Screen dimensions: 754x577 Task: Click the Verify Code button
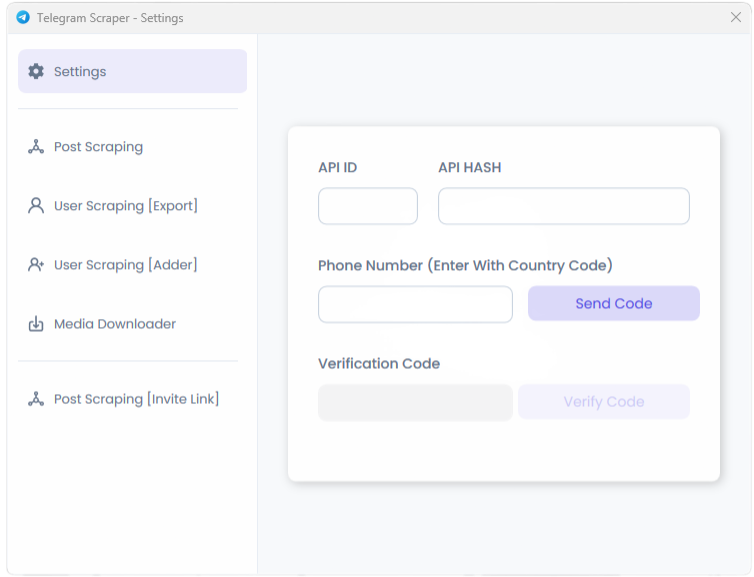tap(604, 401)
